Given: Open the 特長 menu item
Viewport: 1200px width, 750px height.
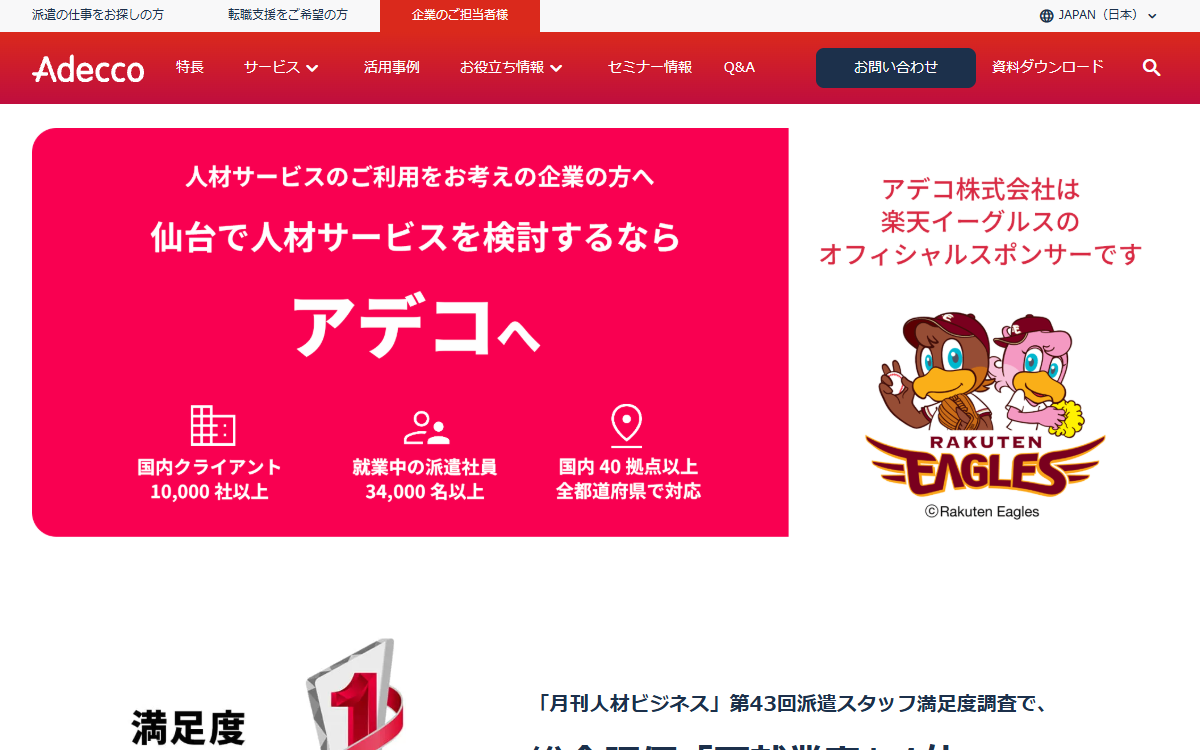Looking at the screenshot, I should [190, 67].
